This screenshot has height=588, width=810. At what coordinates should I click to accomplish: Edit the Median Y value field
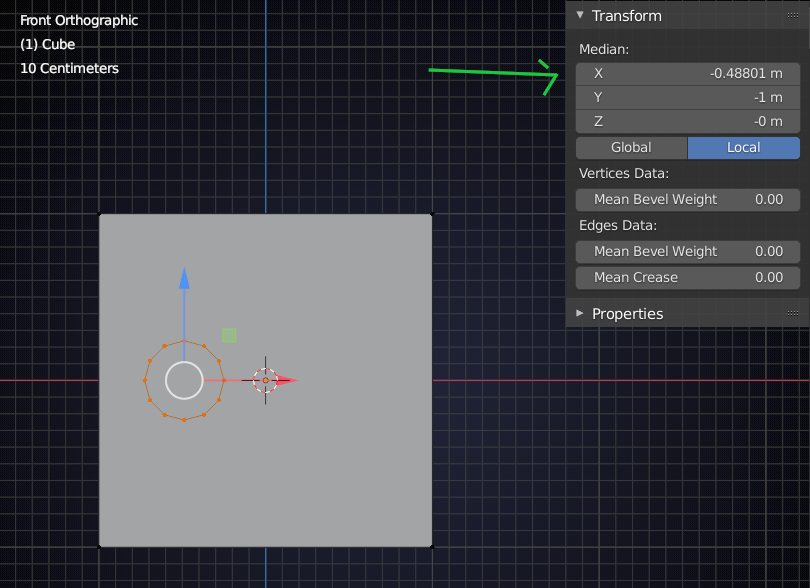[687, 97]
